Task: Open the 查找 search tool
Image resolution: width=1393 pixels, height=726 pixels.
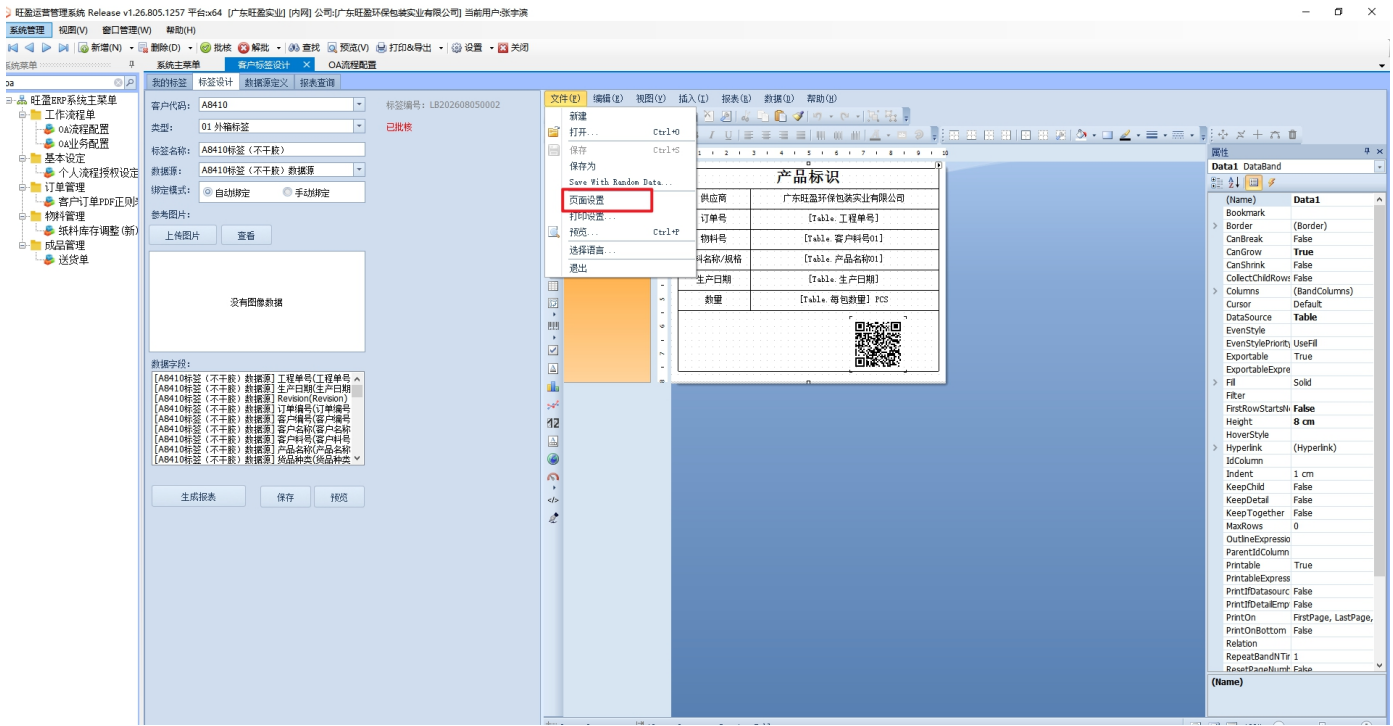Action: point(304,48)
